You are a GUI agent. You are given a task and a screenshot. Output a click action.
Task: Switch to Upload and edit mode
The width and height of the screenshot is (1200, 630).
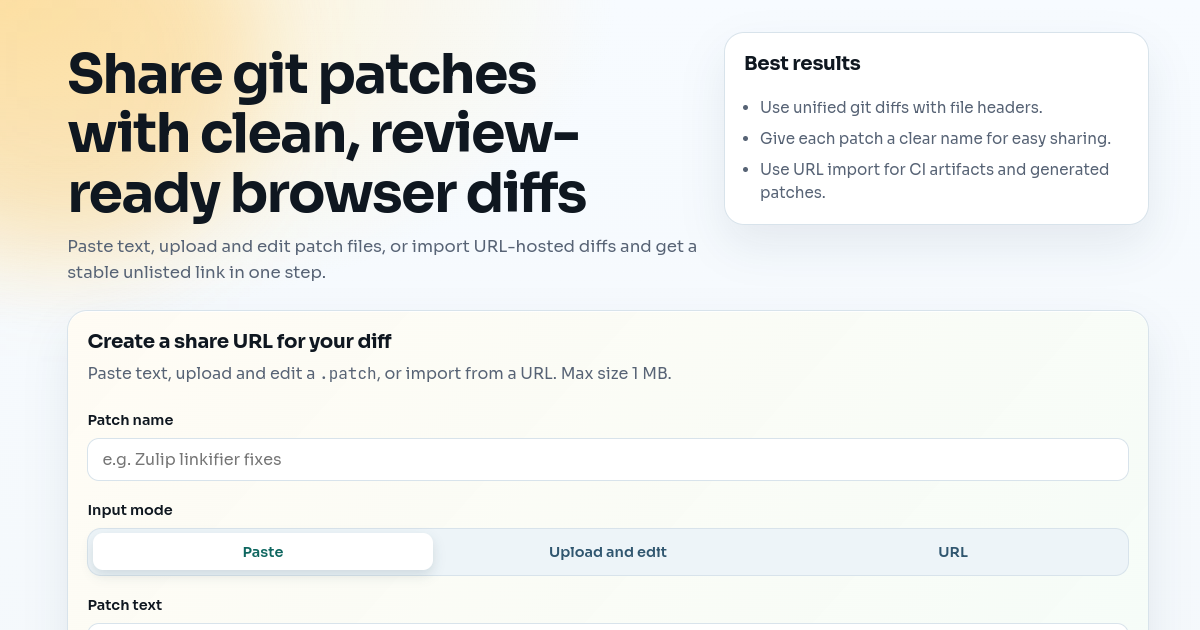tap(607, 552)
